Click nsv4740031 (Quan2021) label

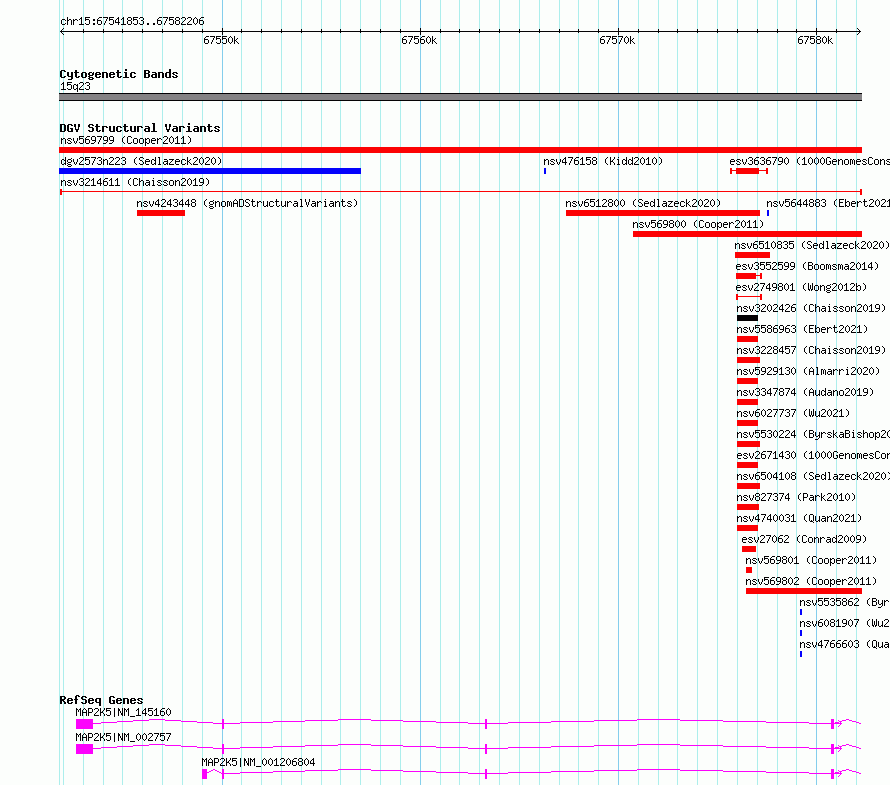pos(799,518)
